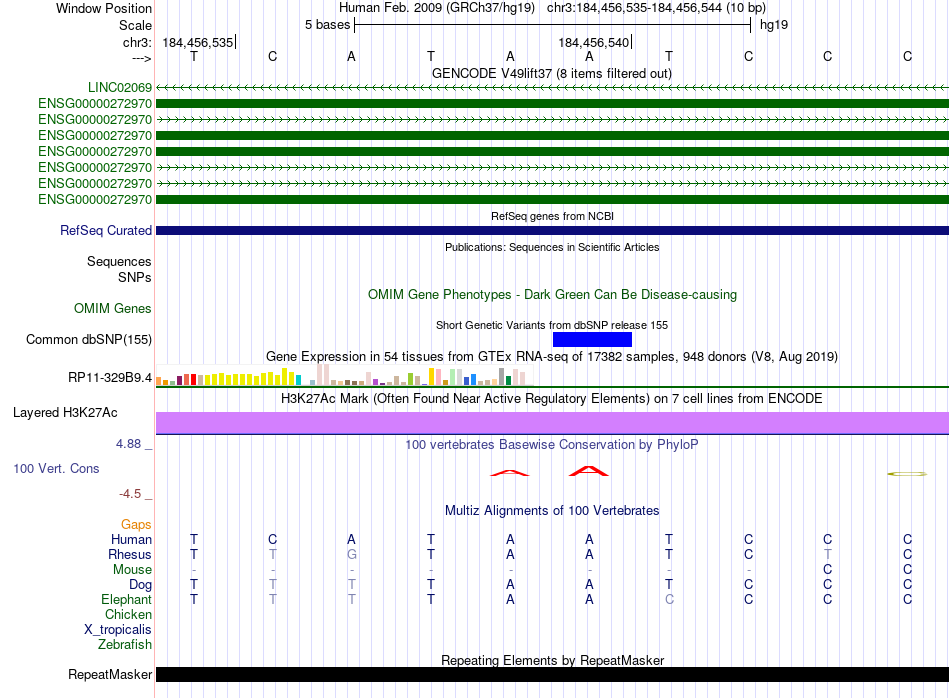Click 'Multiz Alignments of 100 Vertebrates' title
Viewport: 950px width, 698px height.
552,511
